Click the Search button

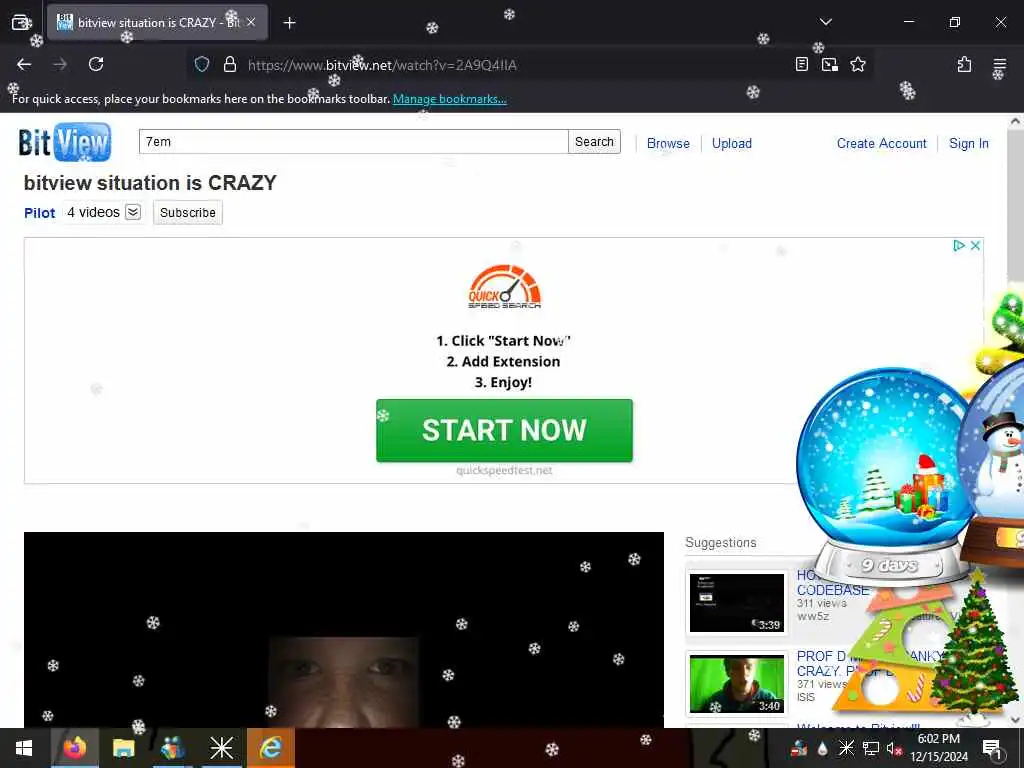pyautogui.click(x=594, y=142)
